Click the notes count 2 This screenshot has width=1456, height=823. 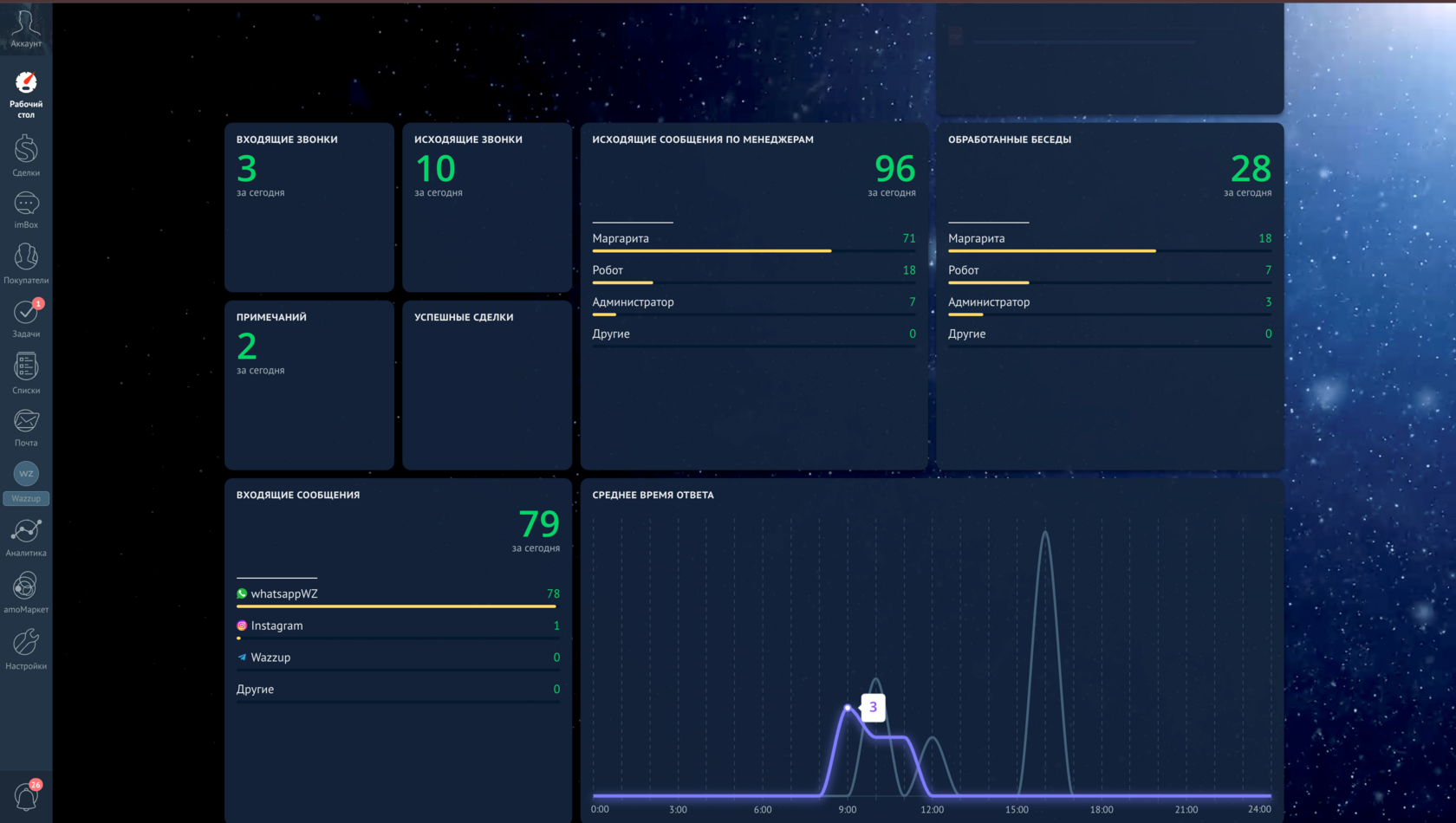coord(247,347)
